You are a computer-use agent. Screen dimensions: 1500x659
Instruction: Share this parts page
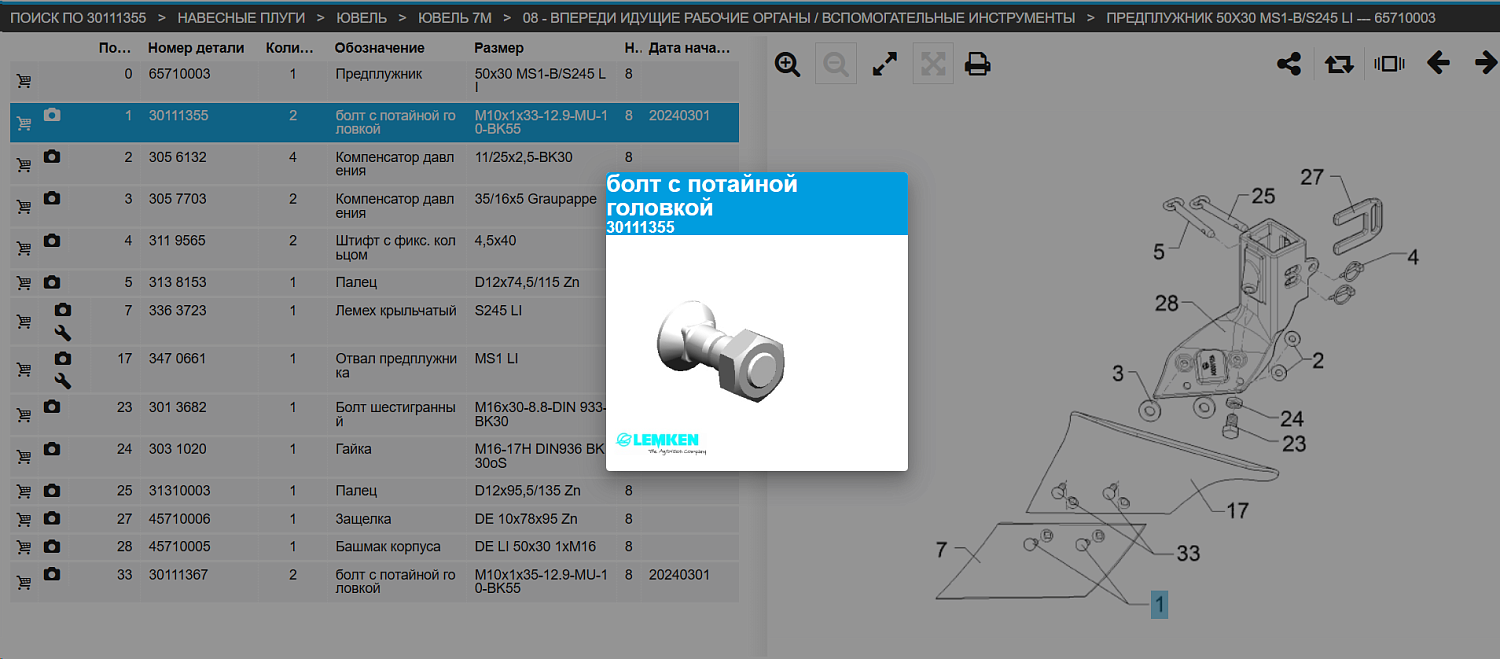click(x=1289, y=64)
